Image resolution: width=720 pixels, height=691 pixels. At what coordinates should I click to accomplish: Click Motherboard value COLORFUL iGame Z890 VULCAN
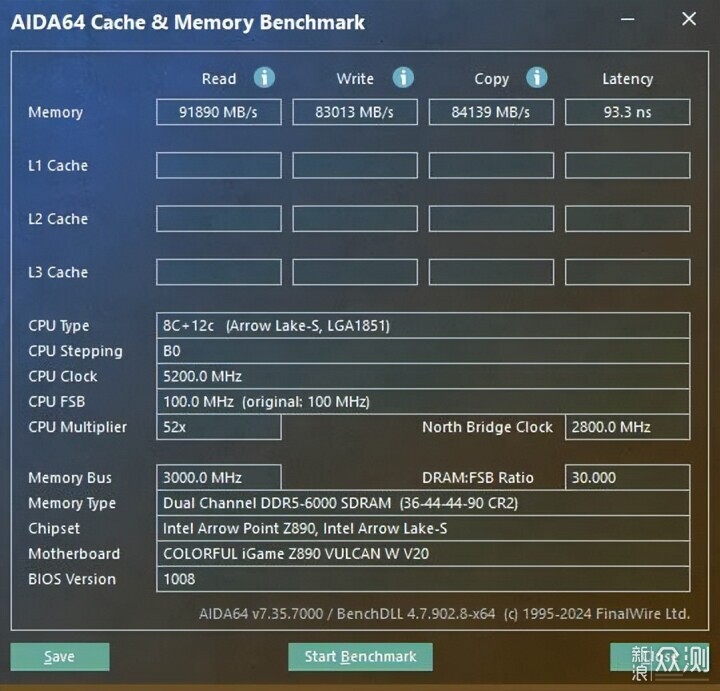point(423,554)
